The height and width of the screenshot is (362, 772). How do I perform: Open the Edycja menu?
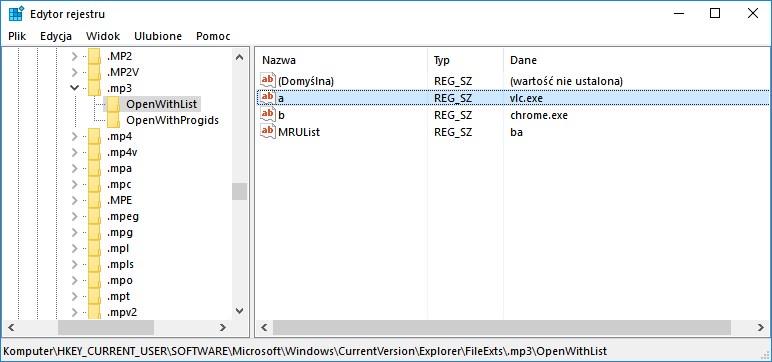[x=56, y=36]
